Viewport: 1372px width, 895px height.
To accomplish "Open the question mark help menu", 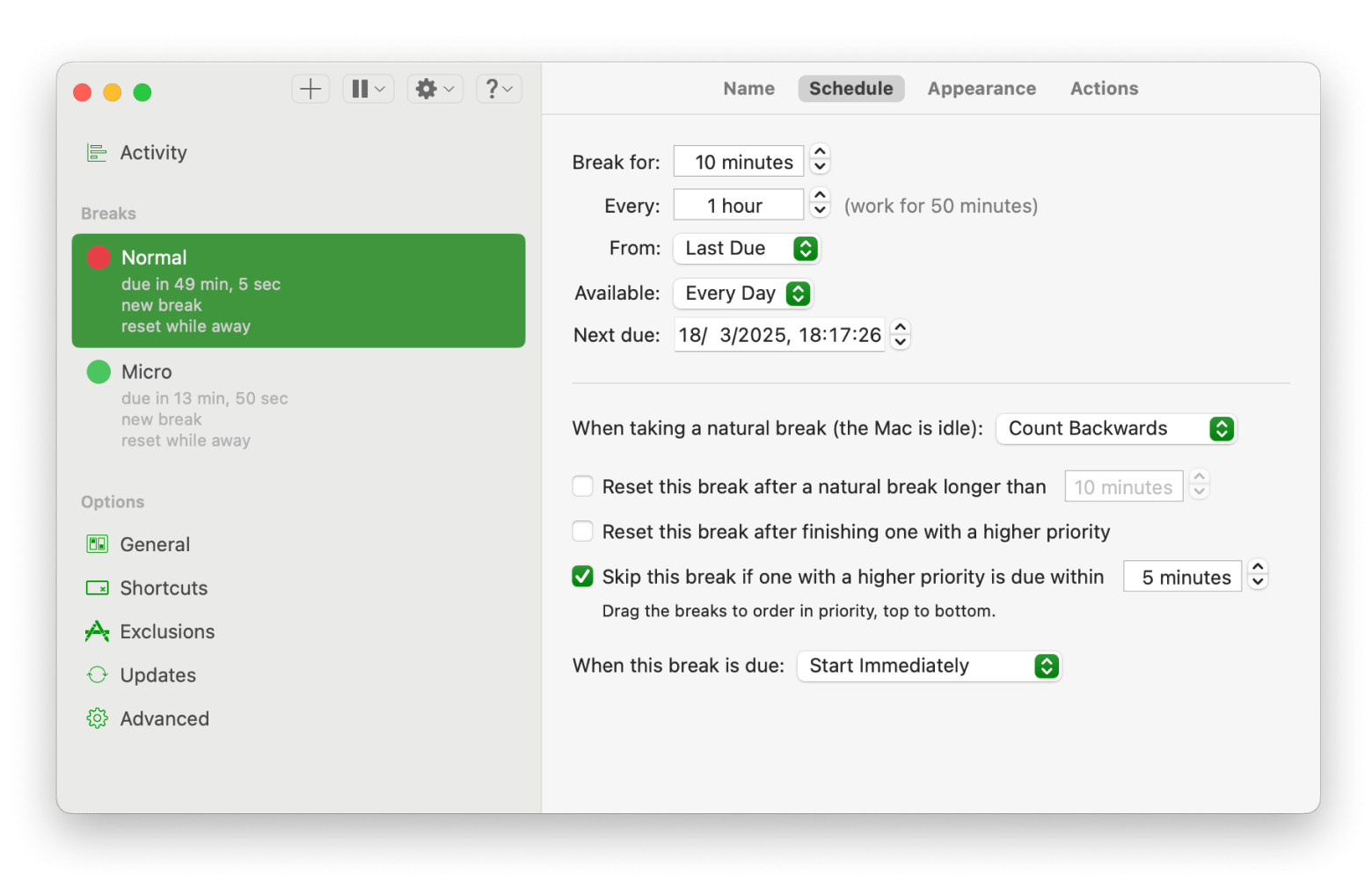I will [499, 89].
